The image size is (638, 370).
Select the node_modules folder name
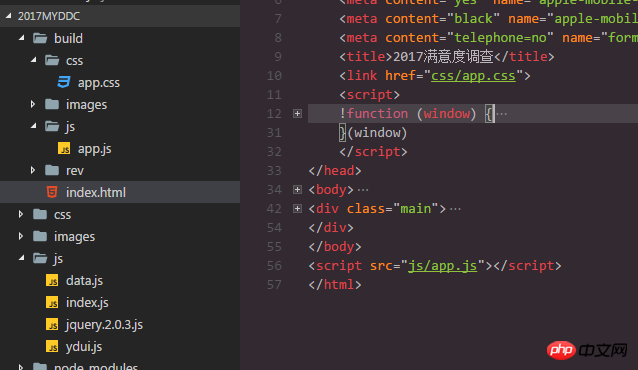(96, 366)
